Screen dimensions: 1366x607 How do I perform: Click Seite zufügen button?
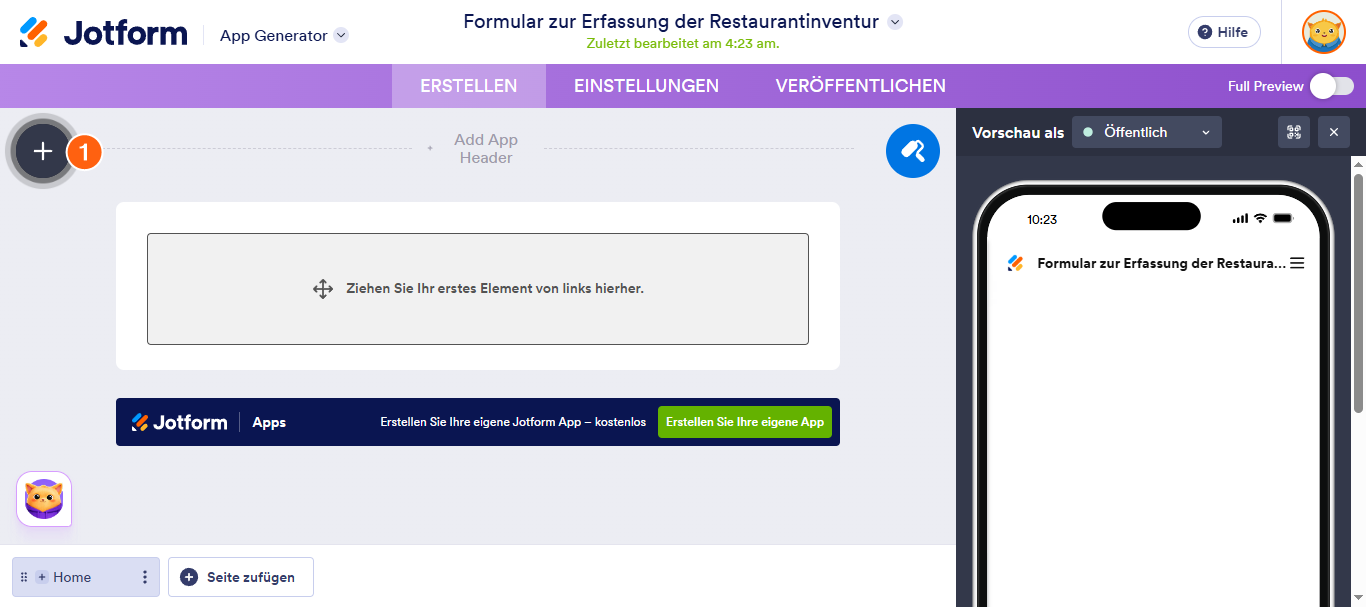241,577
